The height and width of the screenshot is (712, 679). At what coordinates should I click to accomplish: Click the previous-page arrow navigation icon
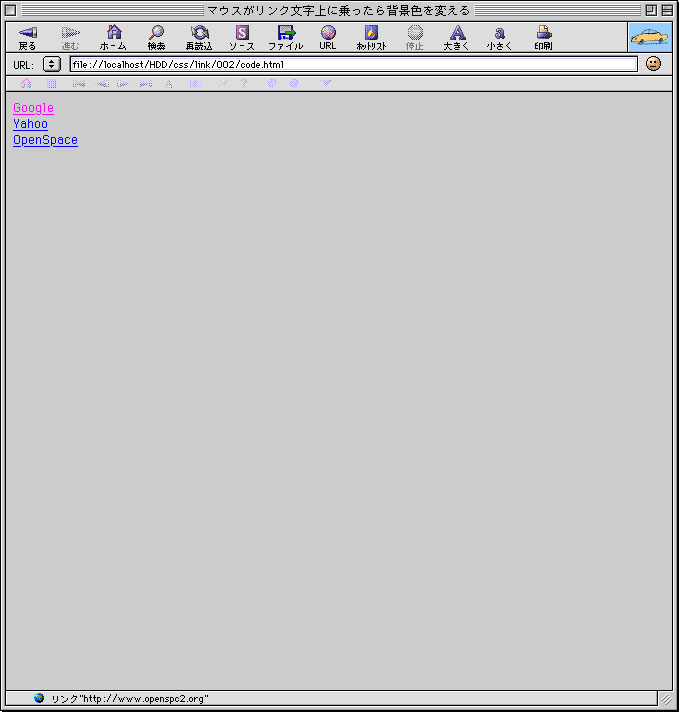(x=102, y=84)
